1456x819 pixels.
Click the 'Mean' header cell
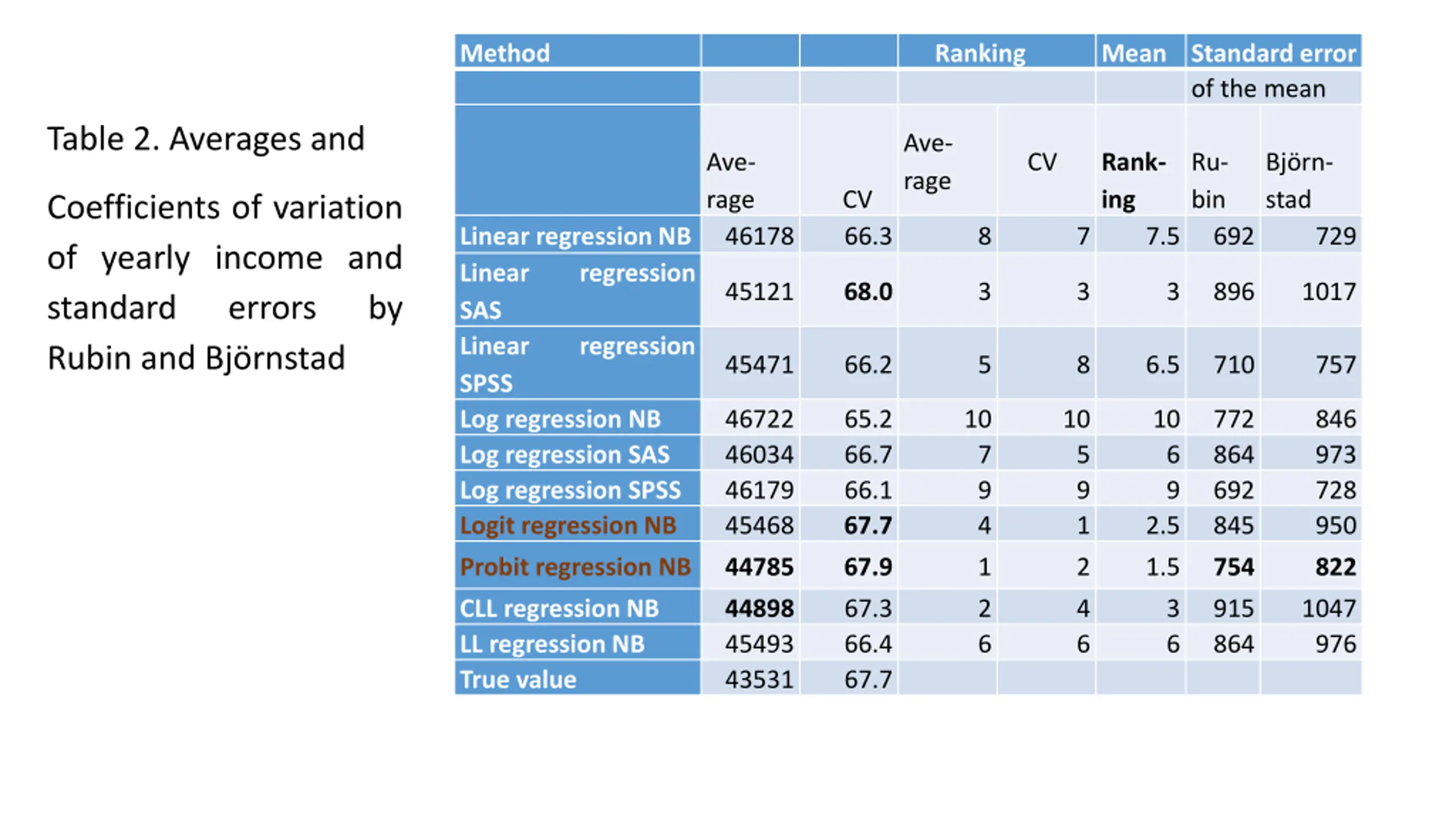point(1140,52)
